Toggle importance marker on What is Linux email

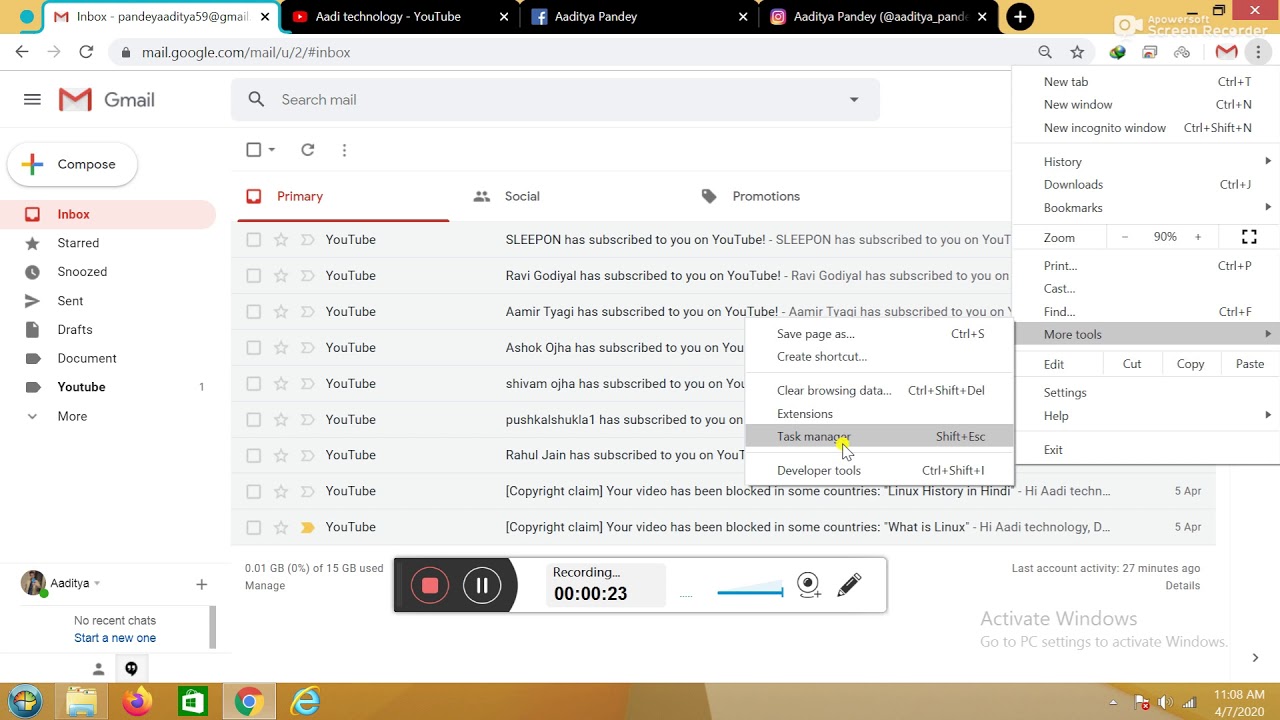tap(307, 527)
